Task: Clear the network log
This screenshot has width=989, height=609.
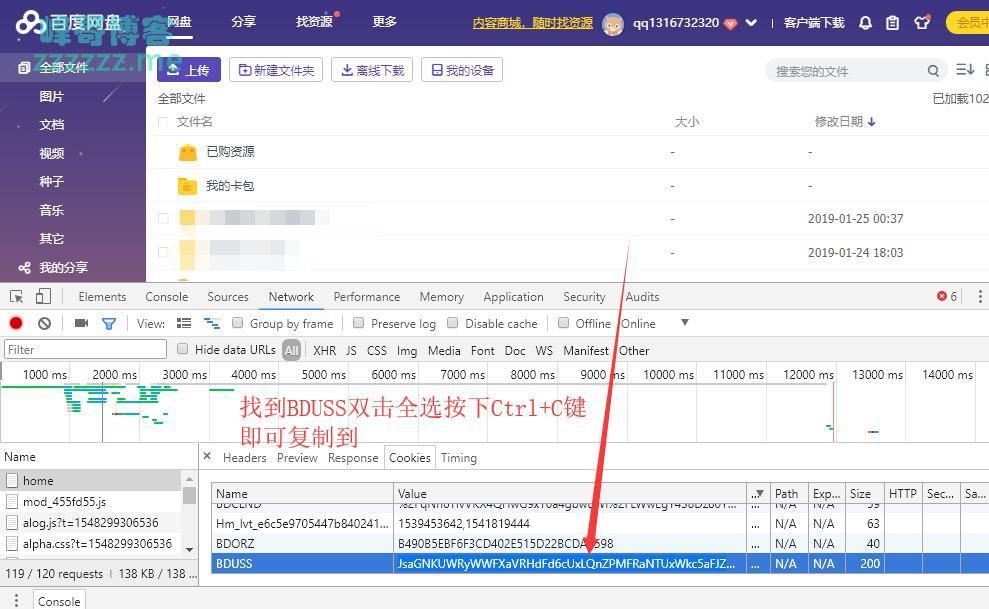Action: point(44,323)
